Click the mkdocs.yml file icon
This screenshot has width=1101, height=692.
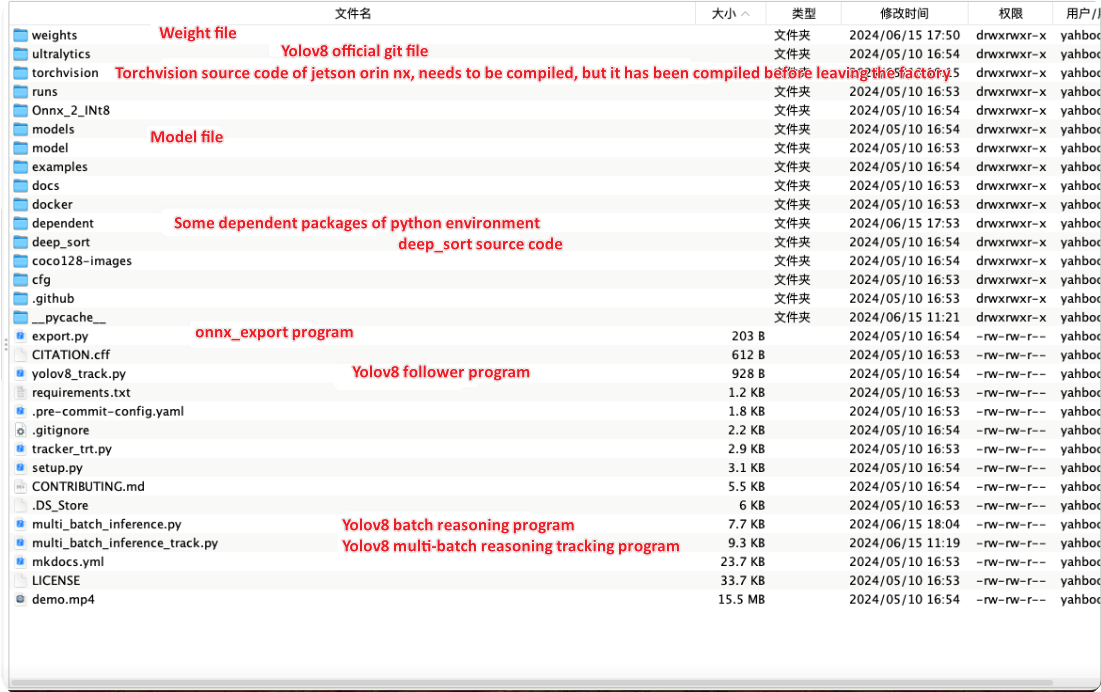20,562
